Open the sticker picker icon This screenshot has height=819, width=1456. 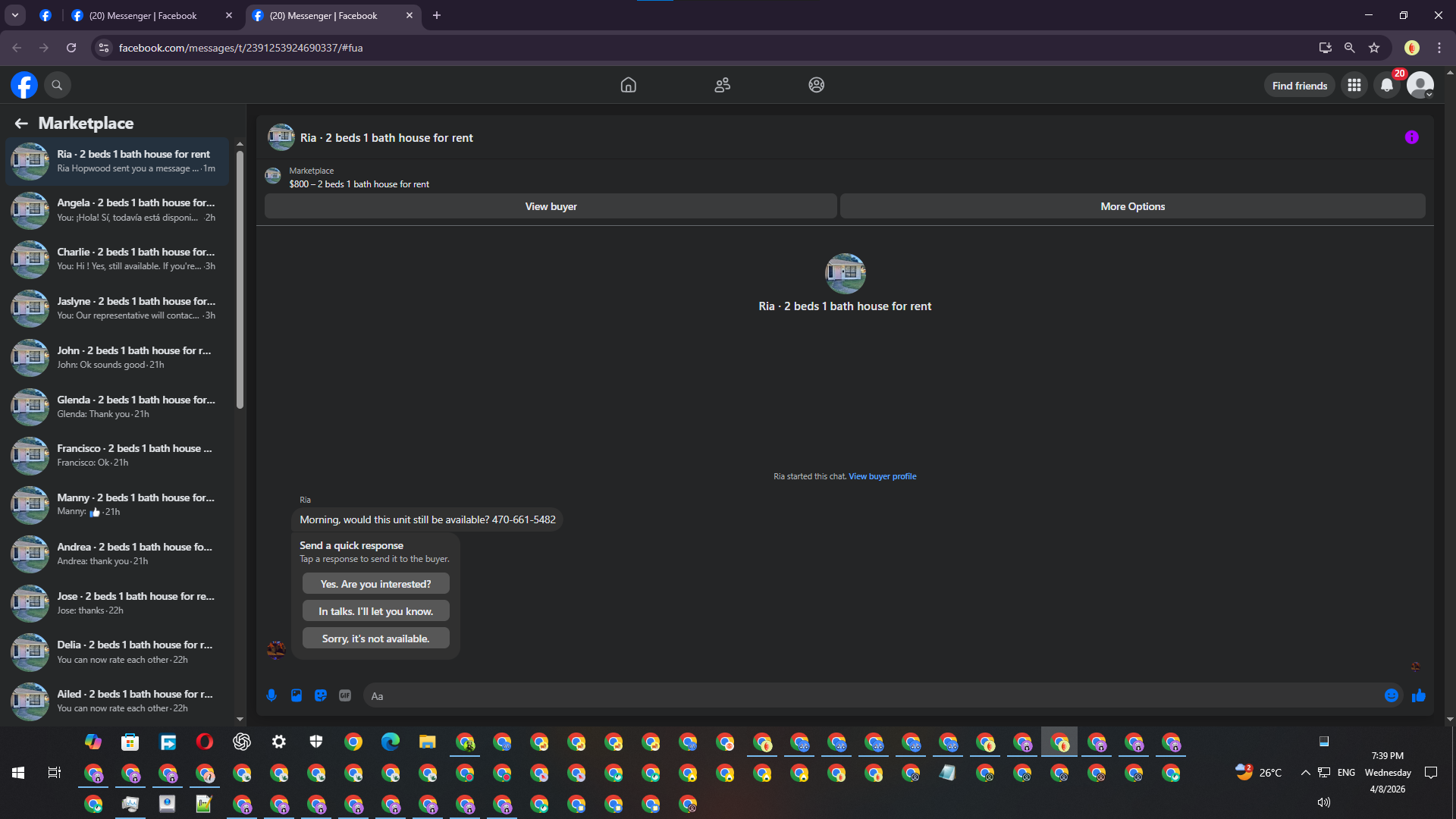(x=321, y=695)
